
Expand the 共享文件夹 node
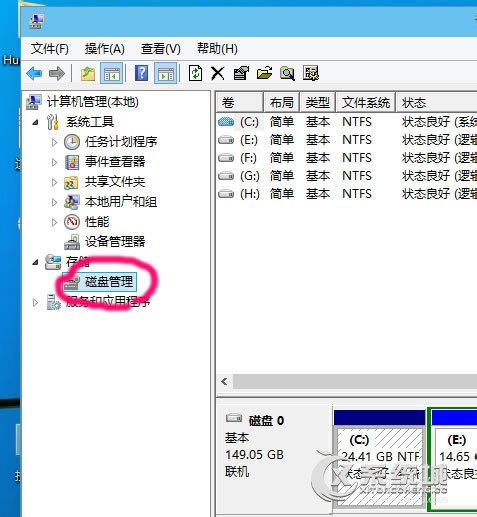tap(54, 182)
